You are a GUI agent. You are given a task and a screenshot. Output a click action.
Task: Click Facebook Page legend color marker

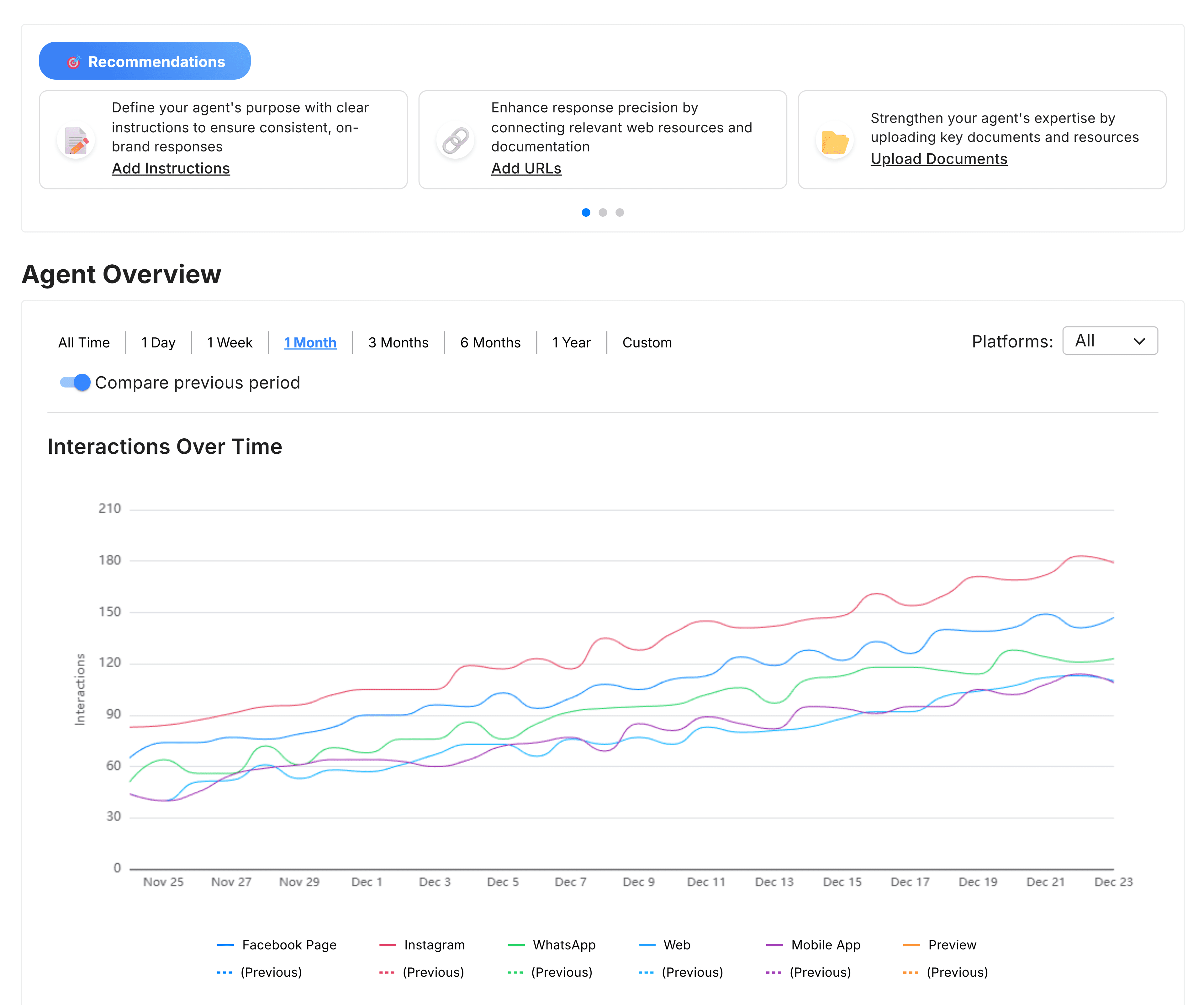(x=225, y=945)
